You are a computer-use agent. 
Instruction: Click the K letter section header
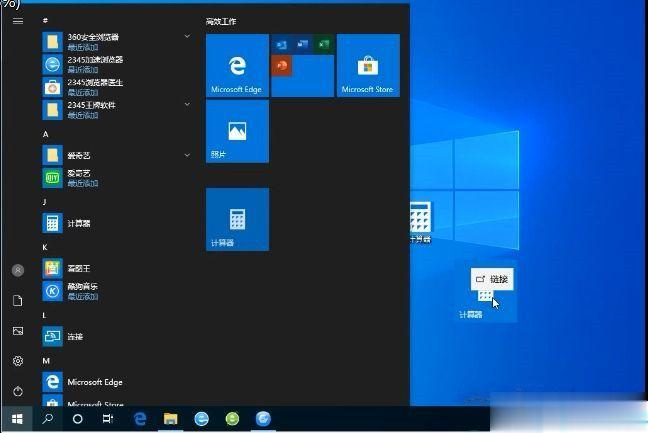[45, 247]
